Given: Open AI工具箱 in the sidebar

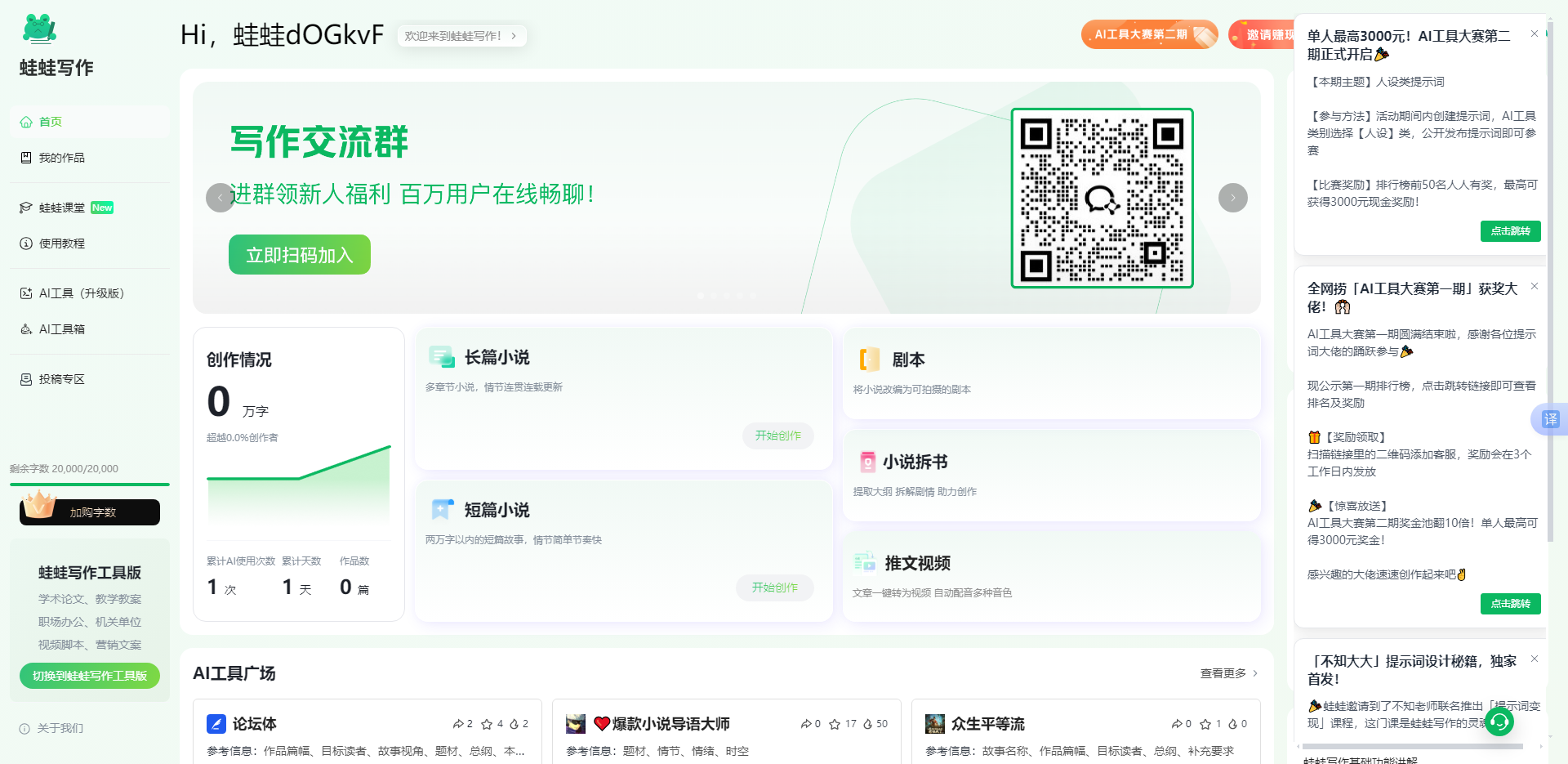Looking at the screenshot, I should point(62,329).
